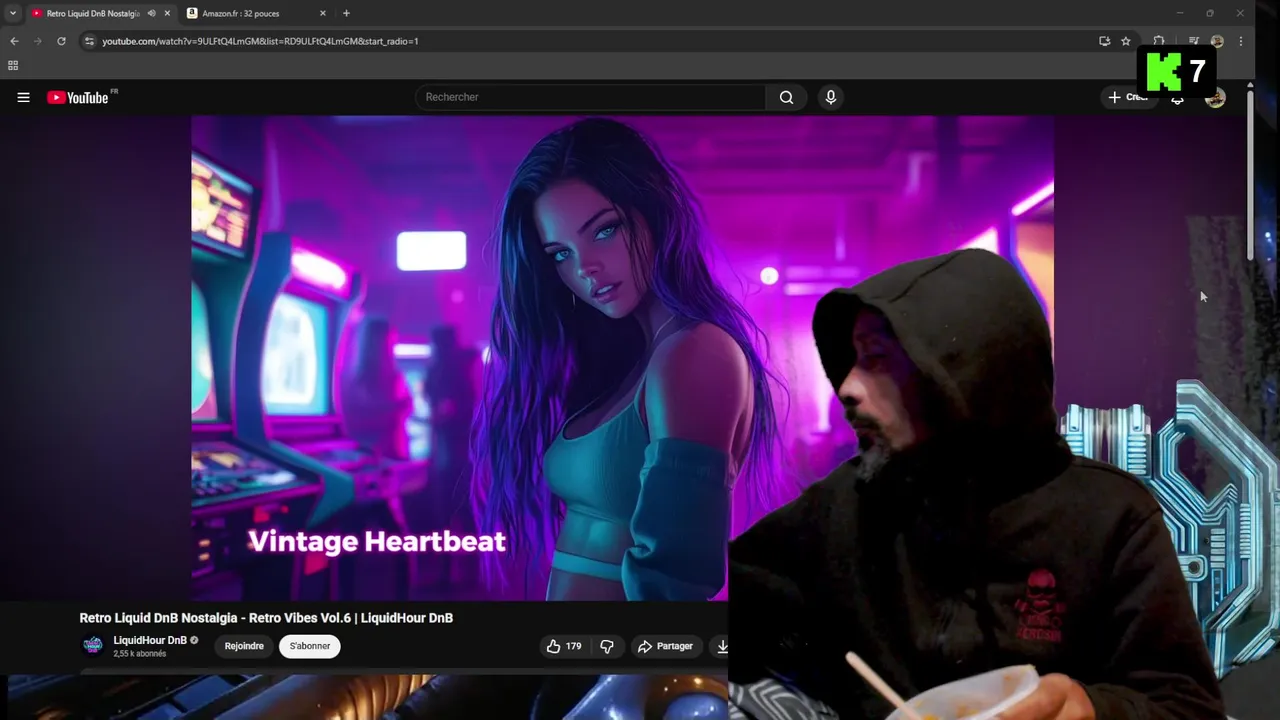Click the Partager share button
This screenshot has width=1280, height=720.
point(666,646)
